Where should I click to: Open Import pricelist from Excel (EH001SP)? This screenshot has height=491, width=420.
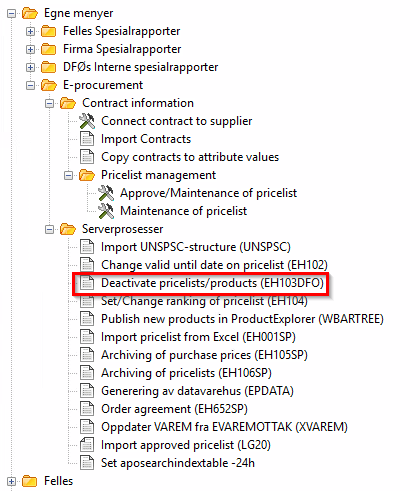click(198, 337)
